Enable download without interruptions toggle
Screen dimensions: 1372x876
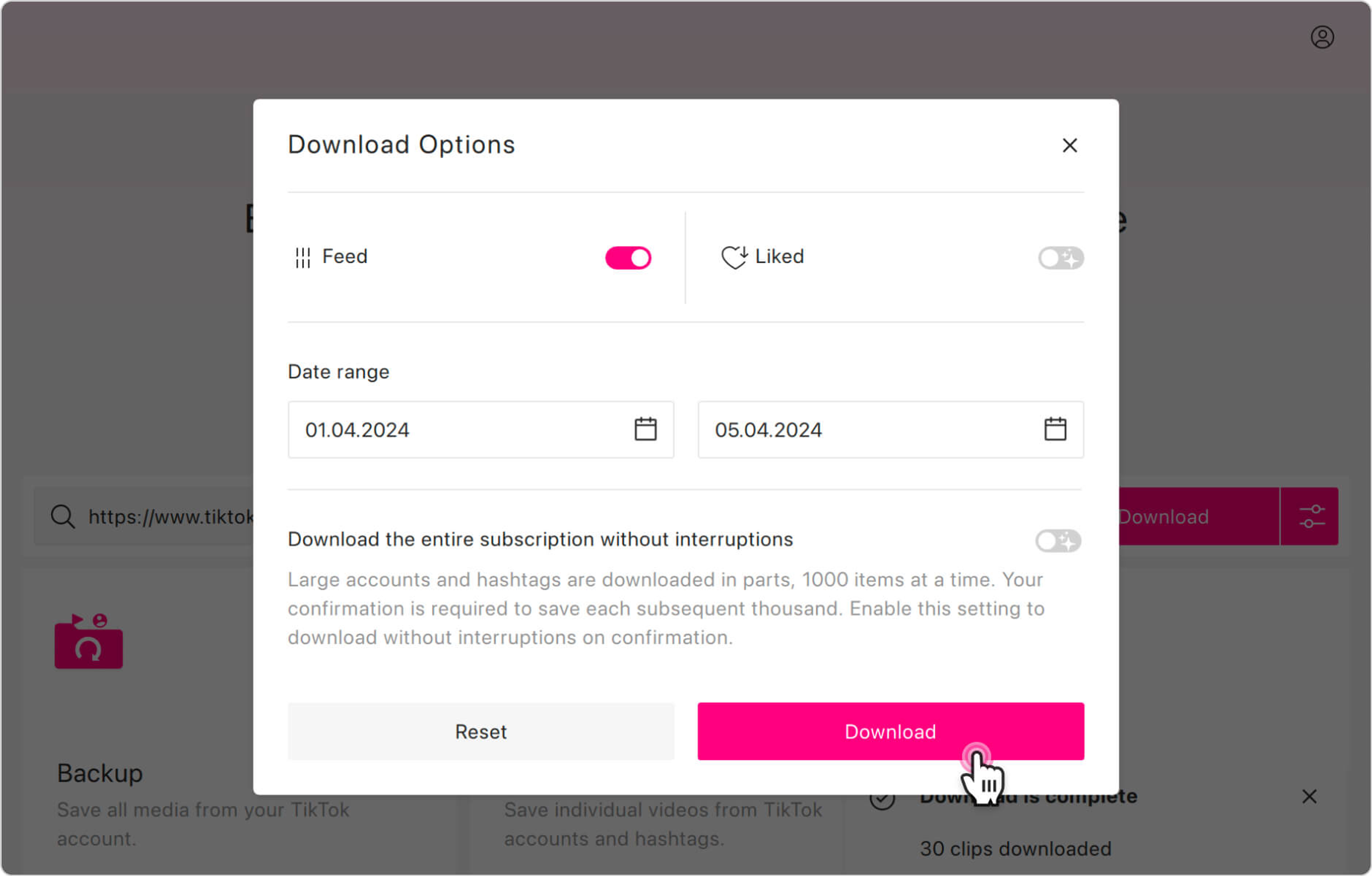click(1058, 540)
